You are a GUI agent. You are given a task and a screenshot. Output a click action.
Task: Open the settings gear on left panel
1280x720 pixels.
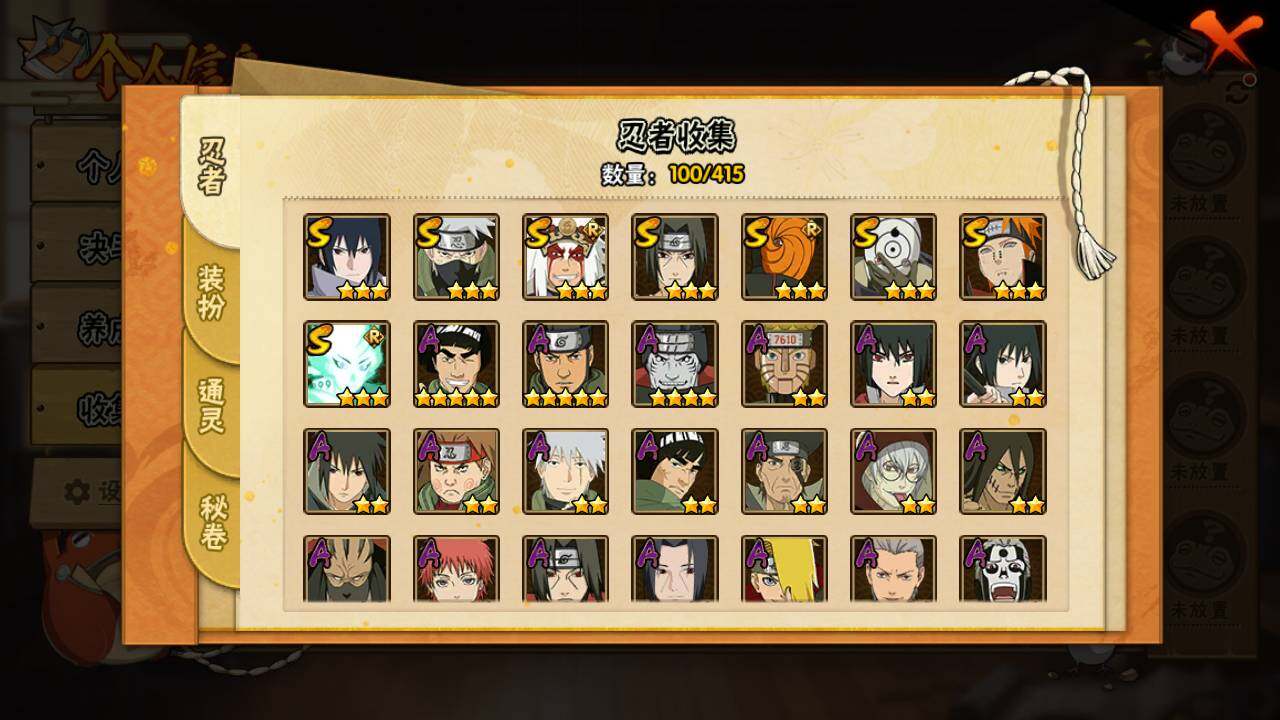coord(77,491)
